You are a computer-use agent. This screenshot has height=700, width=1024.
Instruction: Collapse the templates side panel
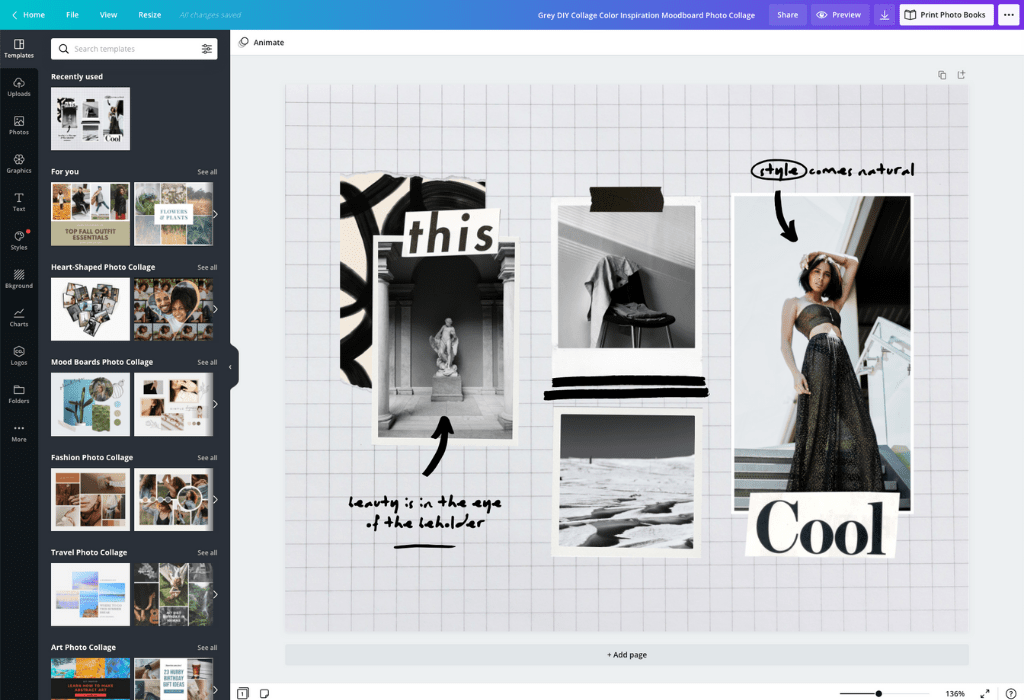tap(231, 367)
